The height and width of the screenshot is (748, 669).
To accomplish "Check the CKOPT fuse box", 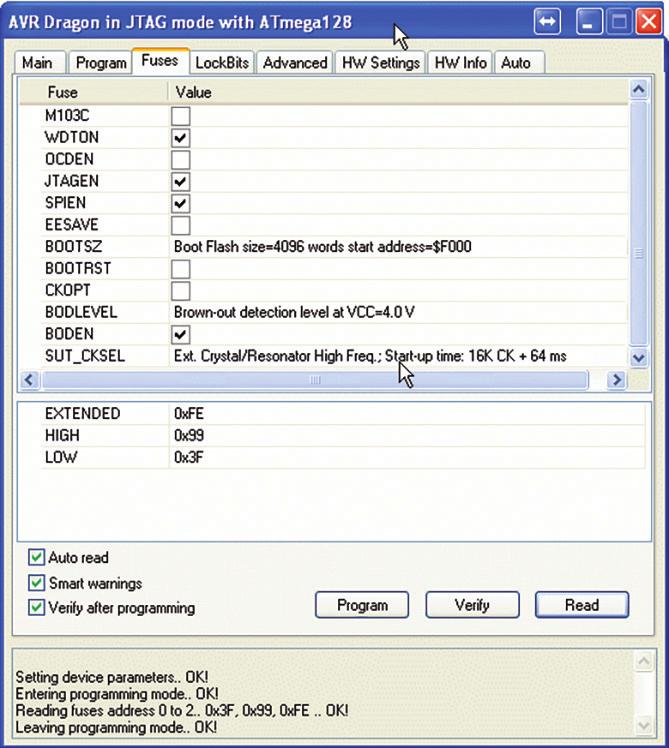I will click(181, 291).
